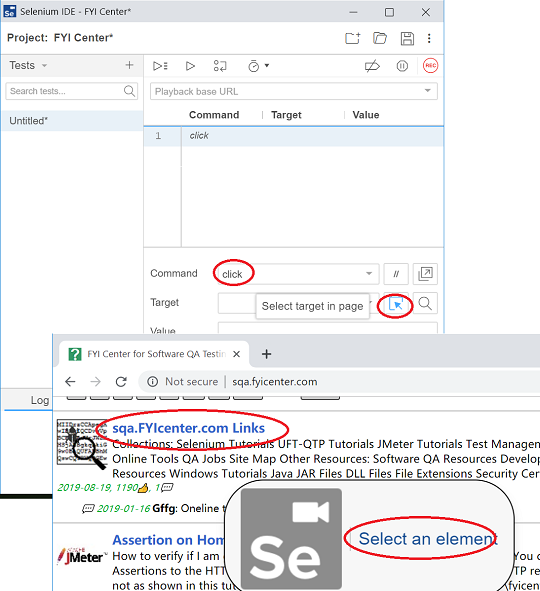Click the Target column header
540x591 pixels.
(286, 115)
